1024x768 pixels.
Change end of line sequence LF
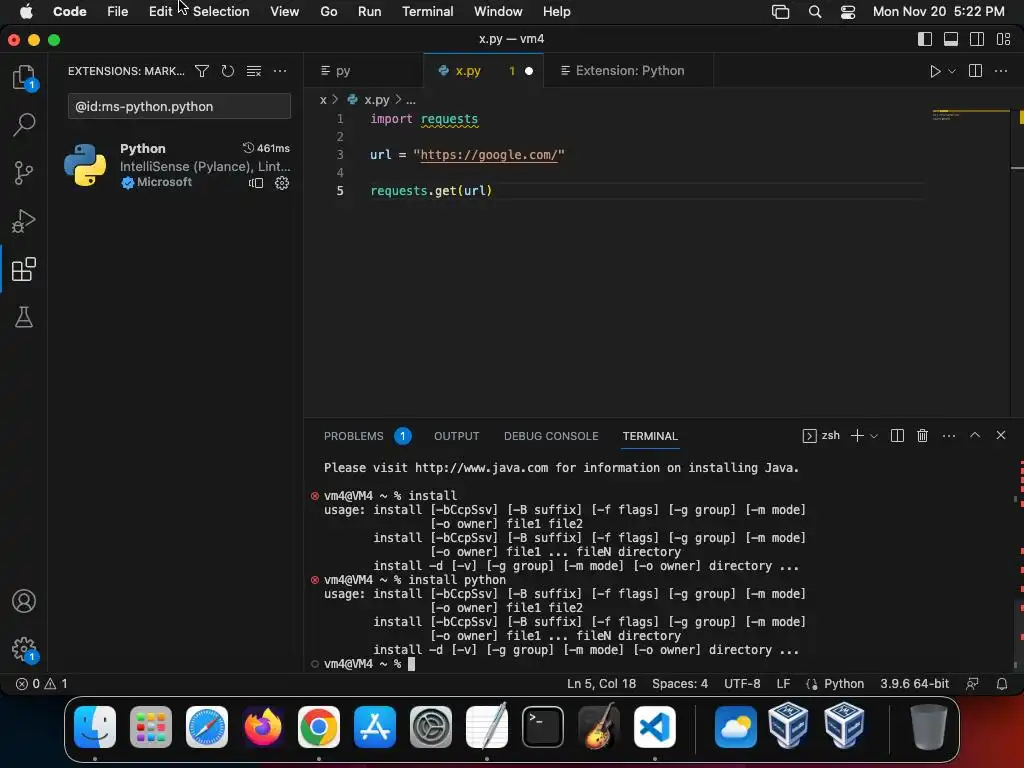(x=783, y=684)
